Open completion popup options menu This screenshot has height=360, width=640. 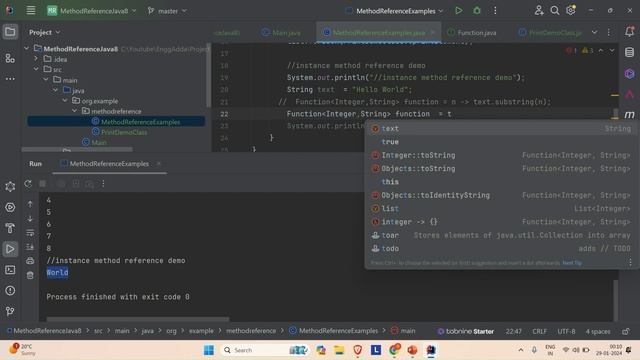(631, 262)
